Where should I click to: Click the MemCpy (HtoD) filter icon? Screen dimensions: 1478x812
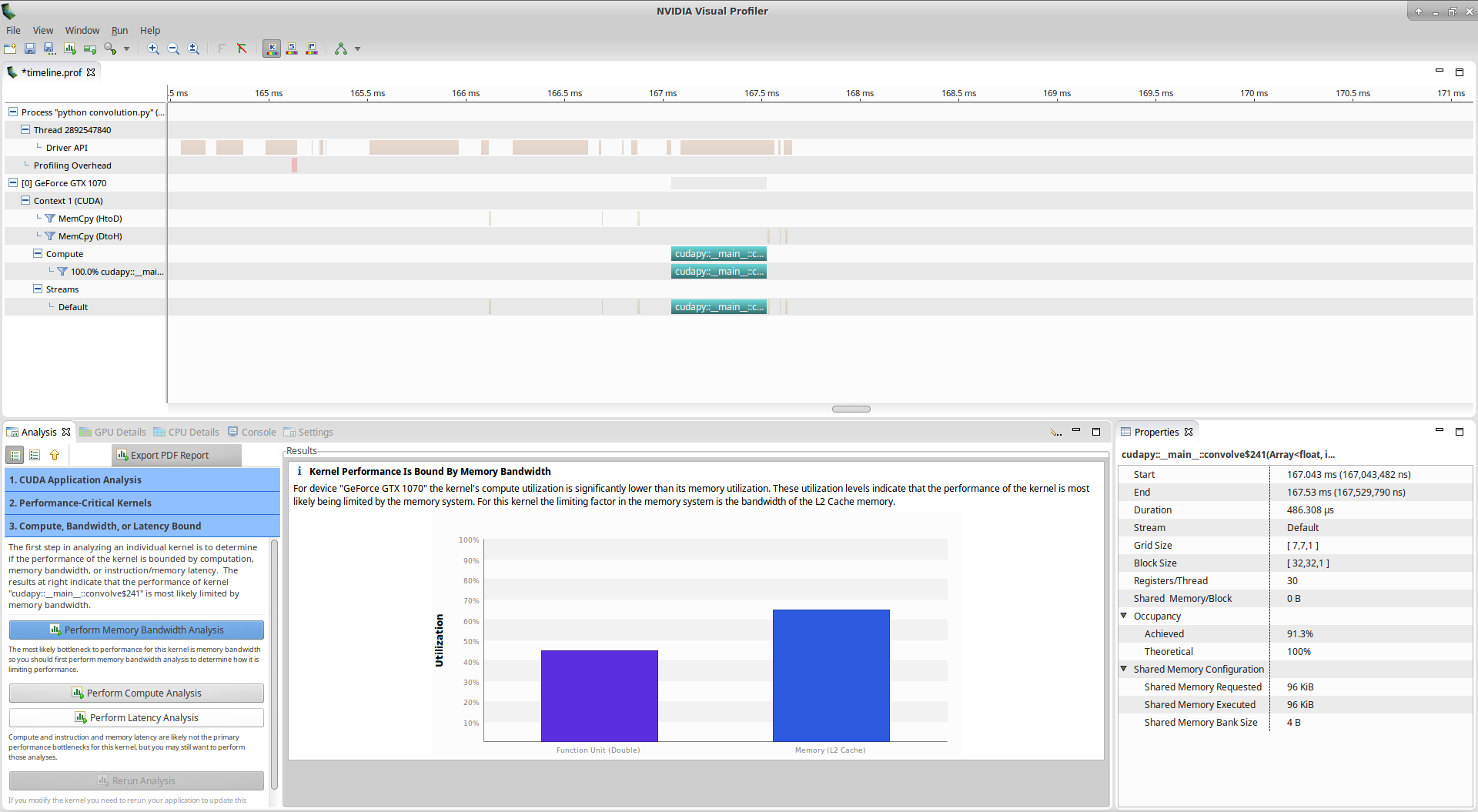click(50, 219)
